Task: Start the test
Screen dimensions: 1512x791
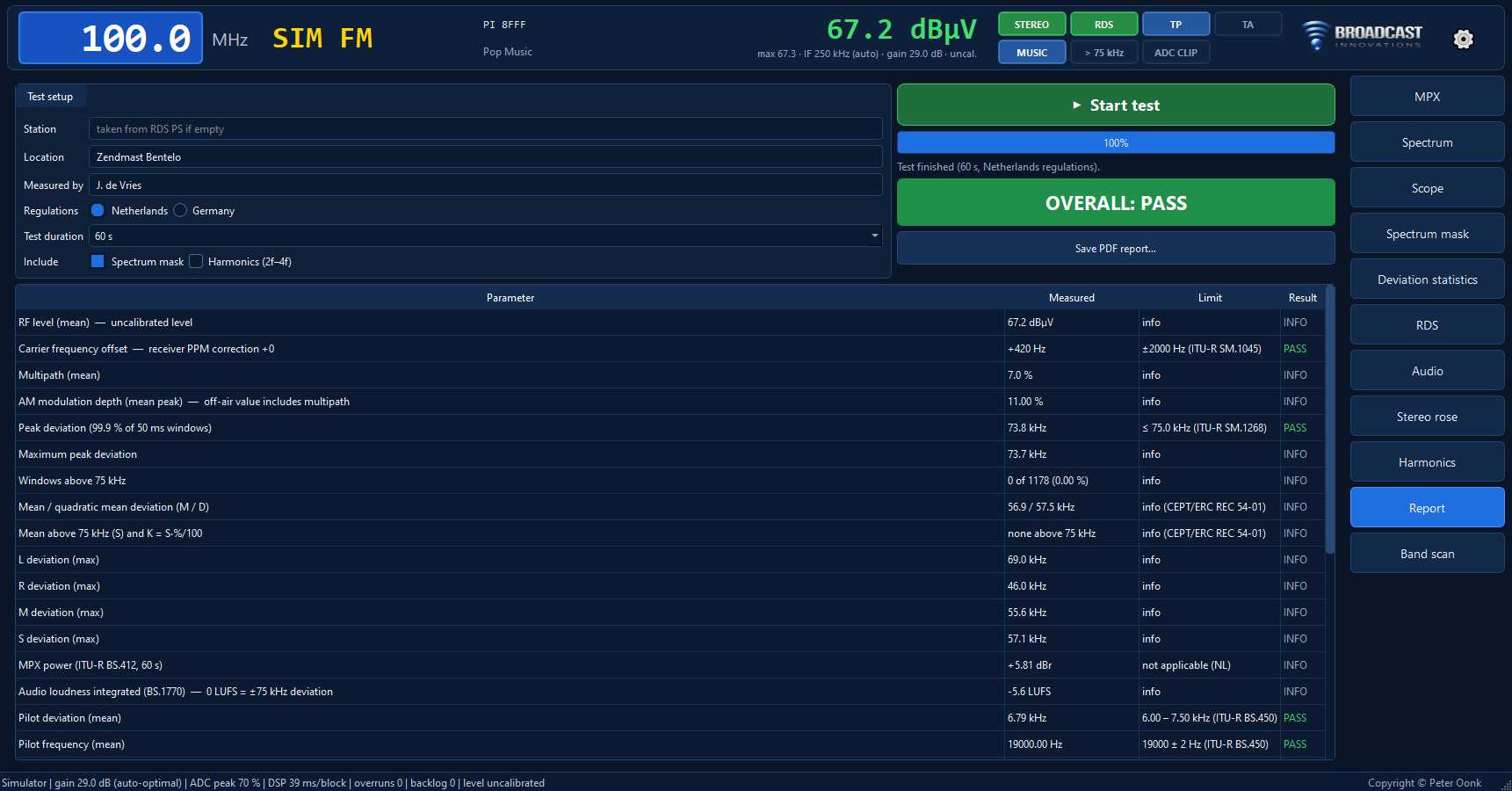Action: click(1116, 105)
